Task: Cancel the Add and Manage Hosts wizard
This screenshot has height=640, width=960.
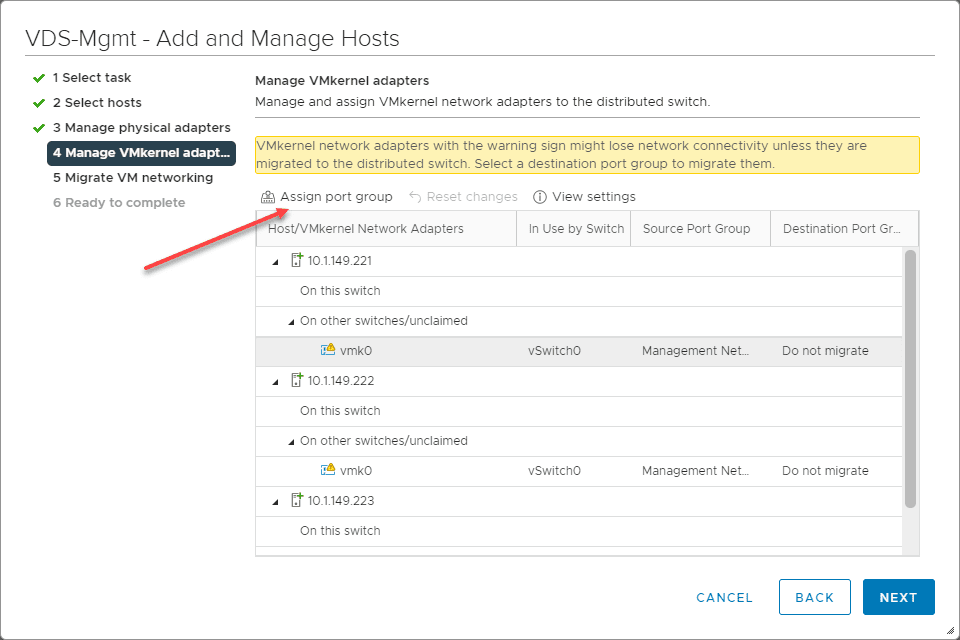Action: point(724,597)
